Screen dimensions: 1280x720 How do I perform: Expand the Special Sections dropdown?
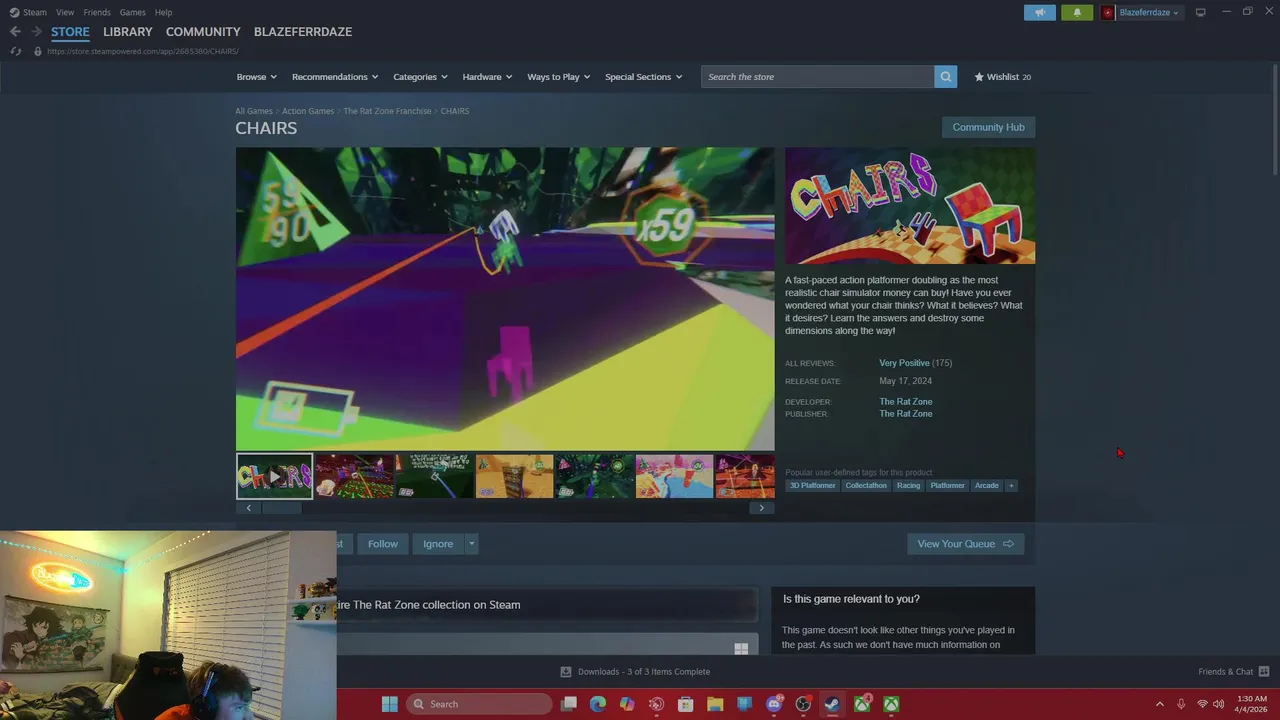[x=643, y=77]
